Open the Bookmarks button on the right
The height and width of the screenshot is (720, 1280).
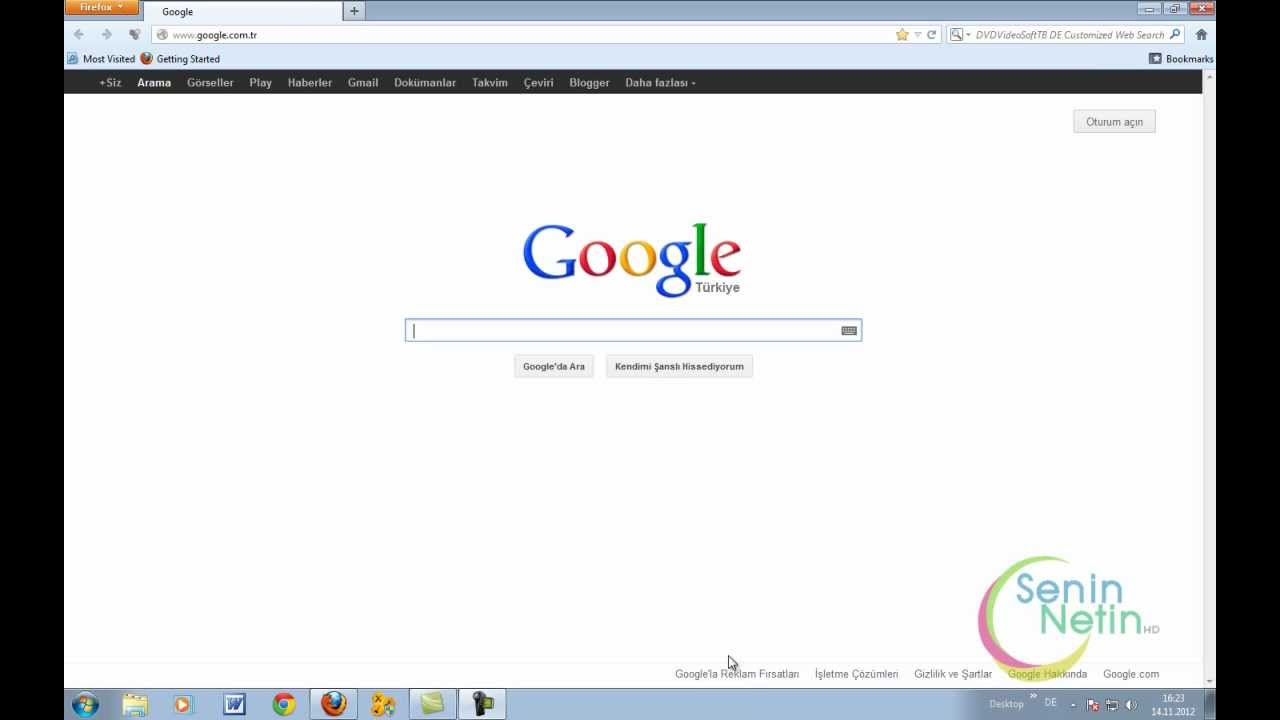click(1181, 59)
